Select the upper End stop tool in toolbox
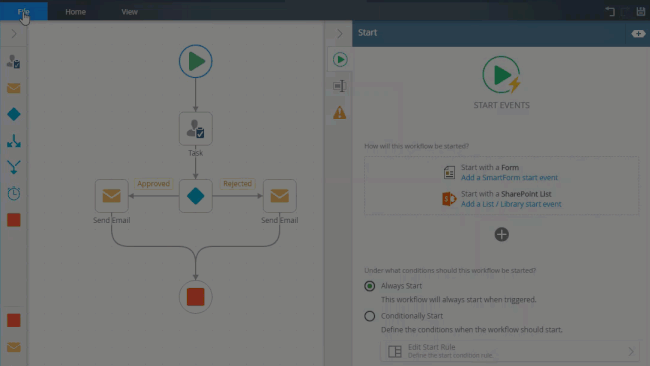The width and height of the screenshot is (650, 366). [14, 220]
